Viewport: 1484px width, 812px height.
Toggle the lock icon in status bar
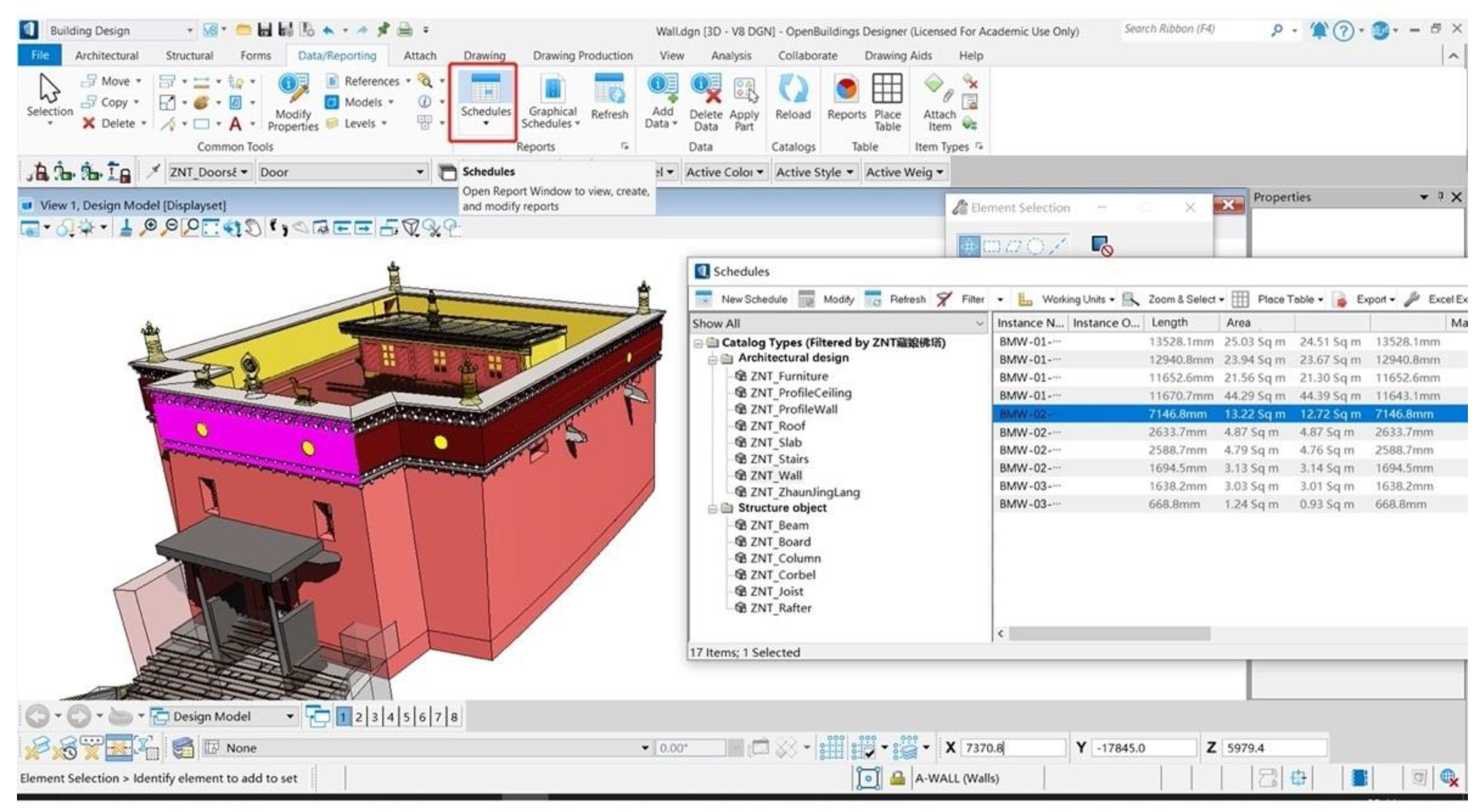897,779
